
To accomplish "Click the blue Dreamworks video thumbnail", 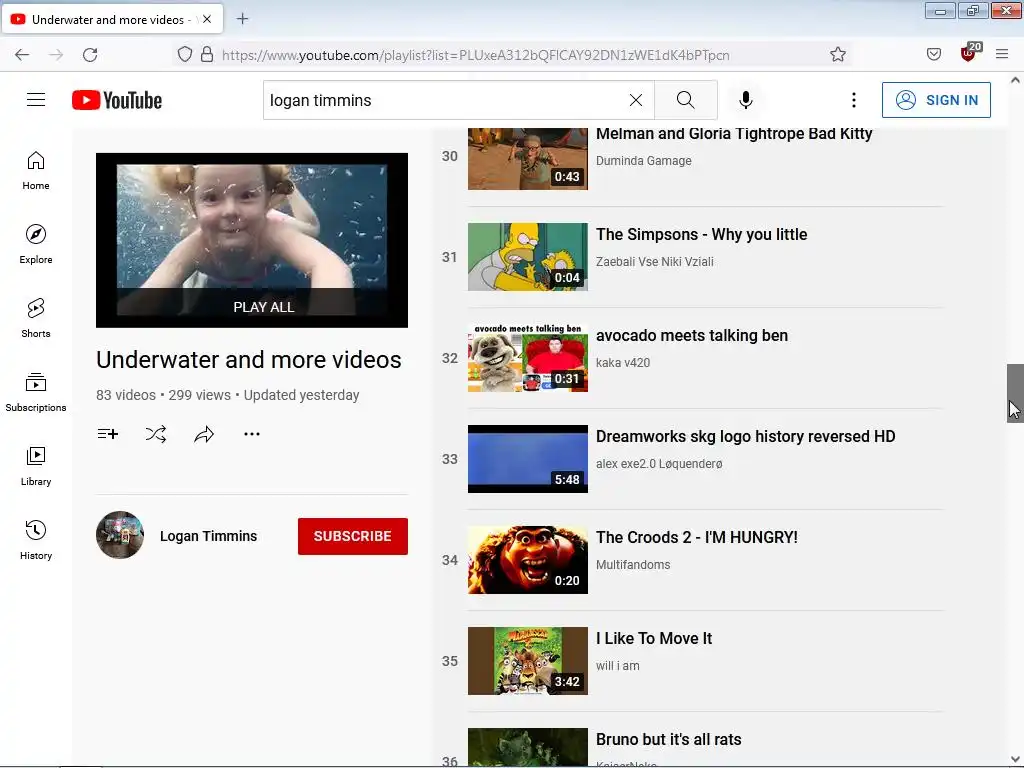I will (528, 459).
